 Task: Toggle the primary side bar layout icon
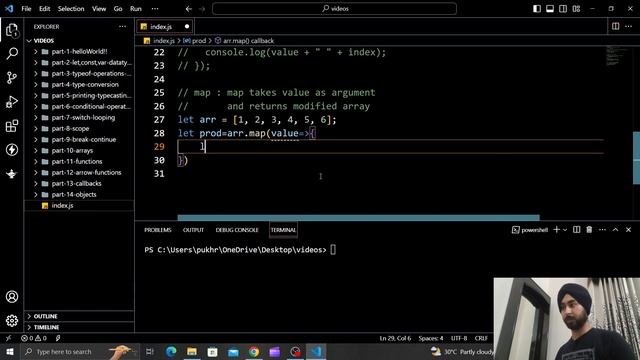[537, 9]
